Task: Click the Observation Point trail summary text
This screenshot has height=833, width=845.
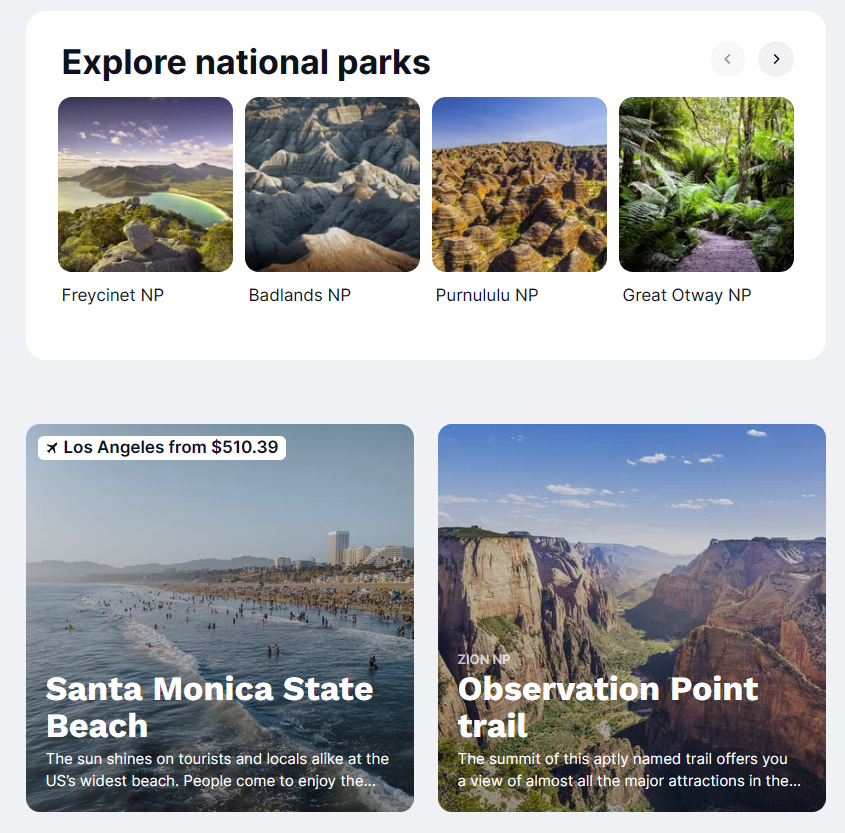Action: [629, 770]
